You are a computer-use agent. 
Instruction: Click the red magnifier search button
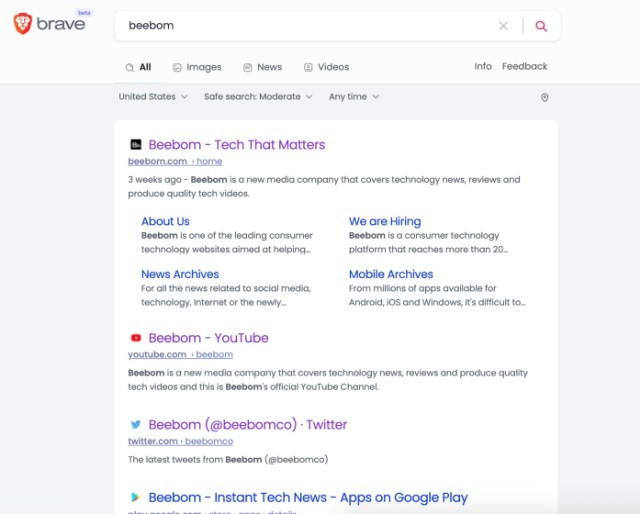pos(541,26)
